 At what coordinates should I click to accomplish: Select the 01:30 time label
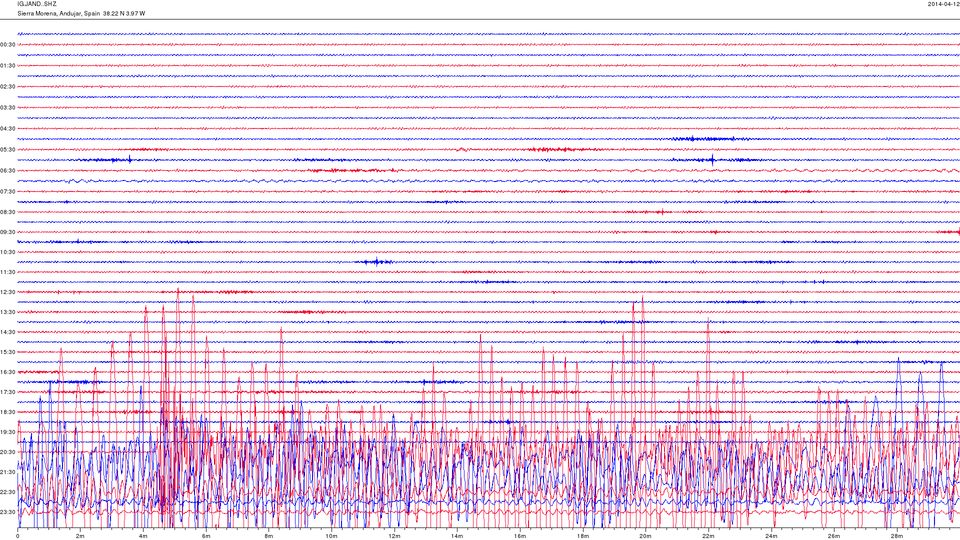8,66
